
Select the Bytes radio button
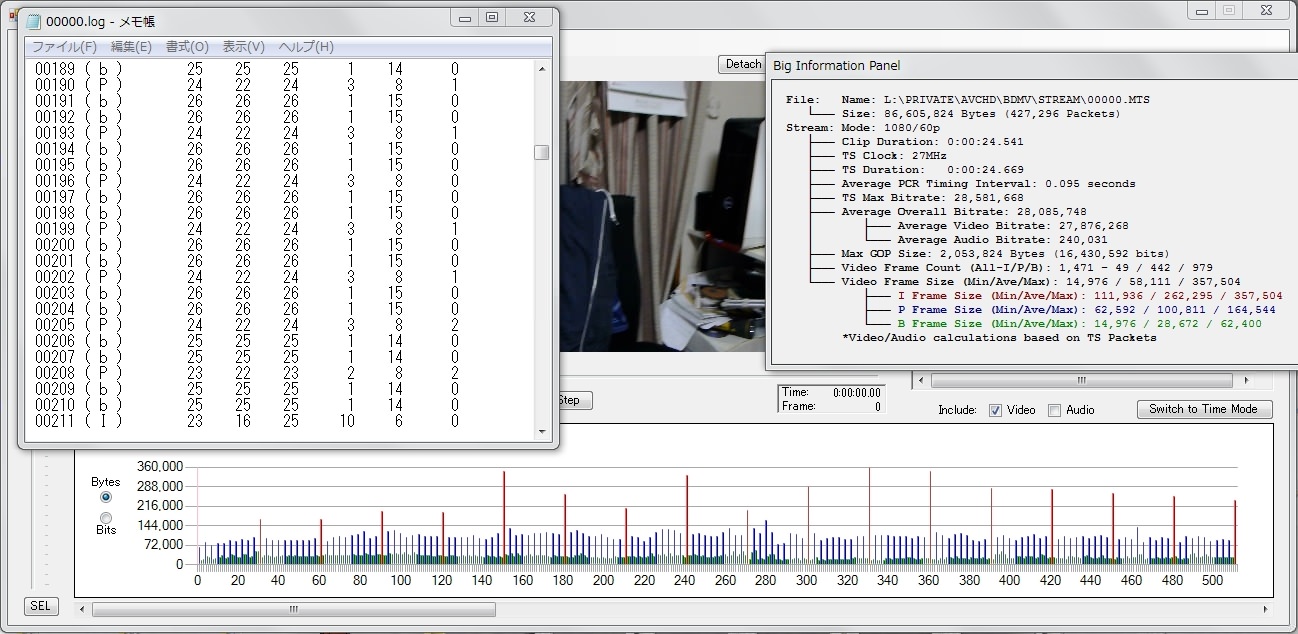click(x=106, y=497)
